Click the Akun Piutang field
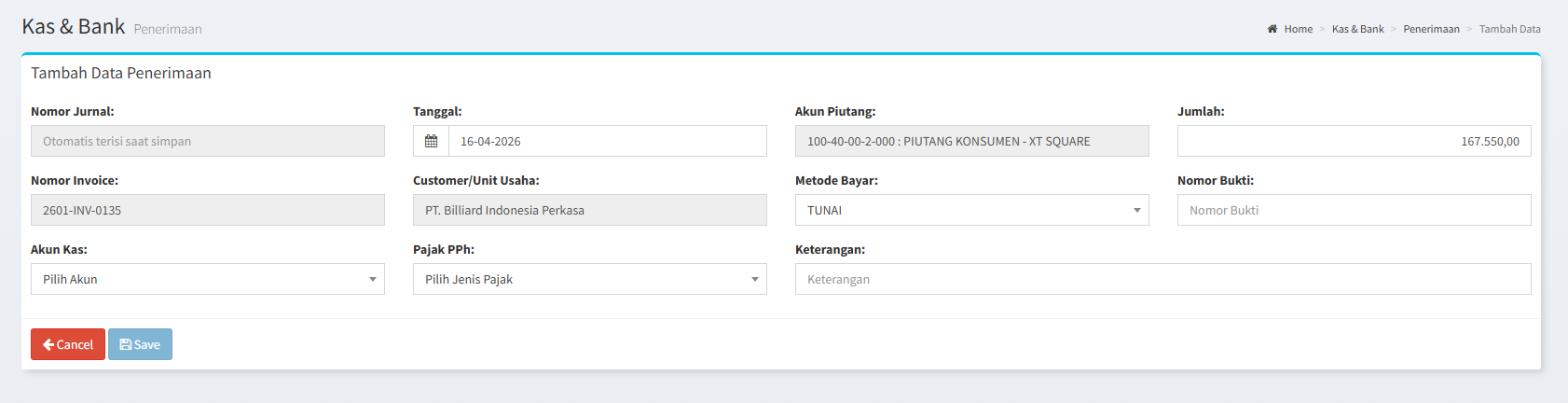The height and width of the screenshot is (403, 1568). coord(971,142)
